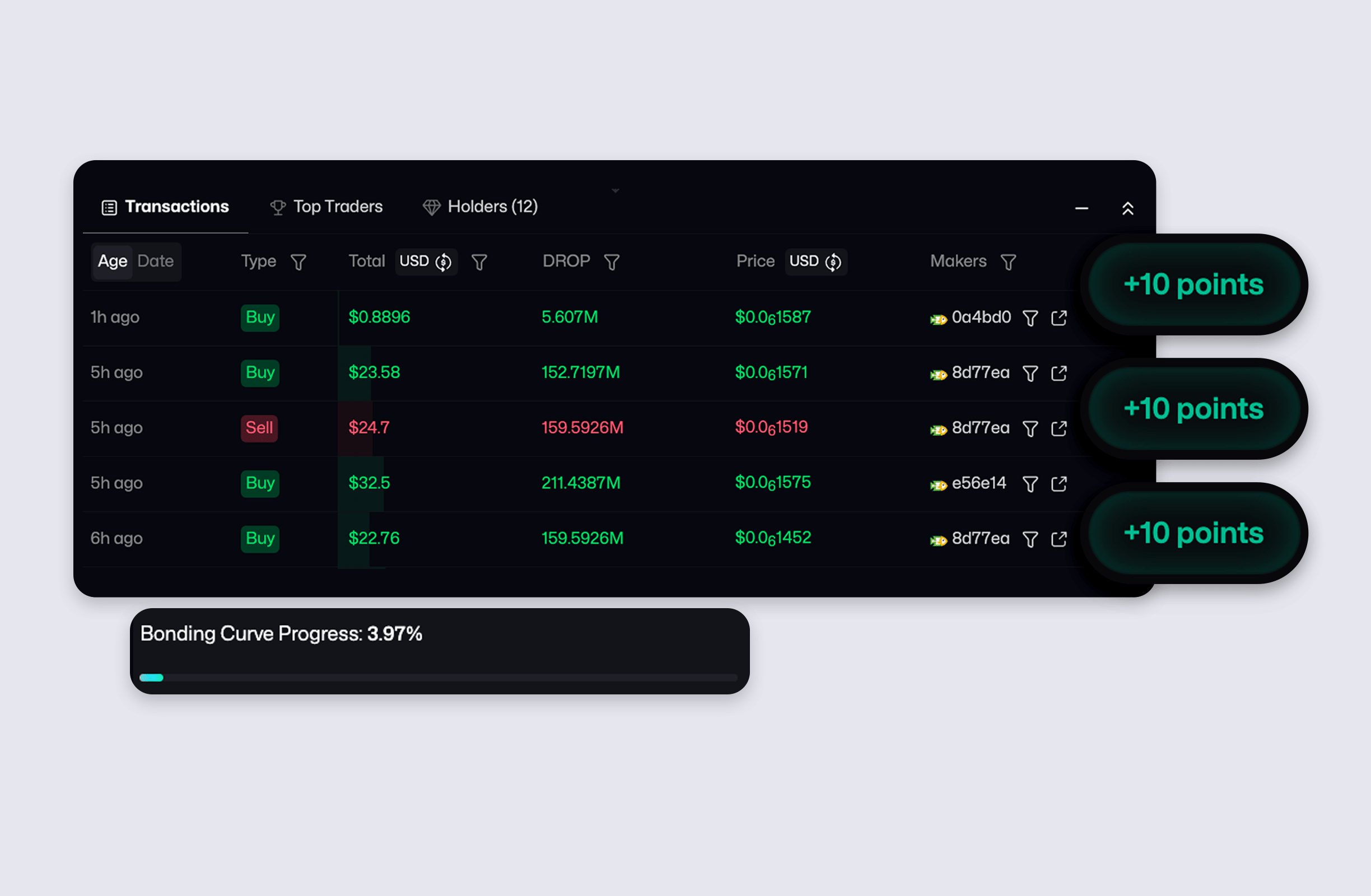Click the DROP column filter icon

[x=612, y=263]
